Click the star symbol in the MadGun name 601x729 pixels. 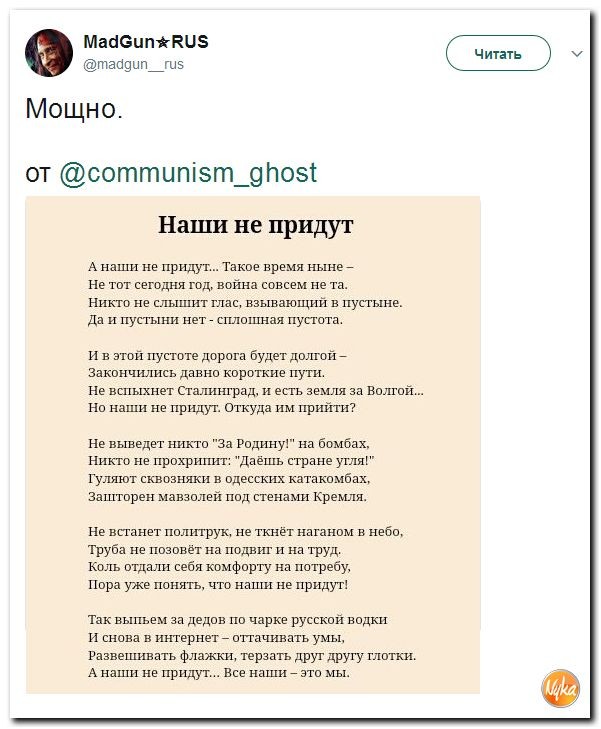[162, 43]
